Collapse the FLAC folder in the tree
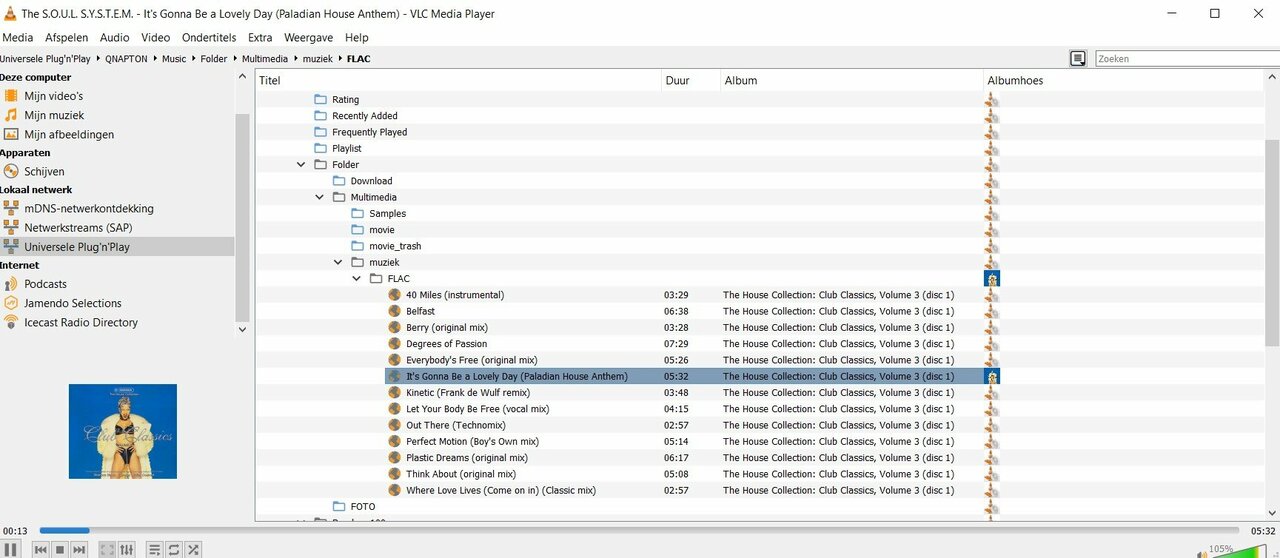Image resolution: width=1280 pixels, height=558 pixels. coord(357,279)
